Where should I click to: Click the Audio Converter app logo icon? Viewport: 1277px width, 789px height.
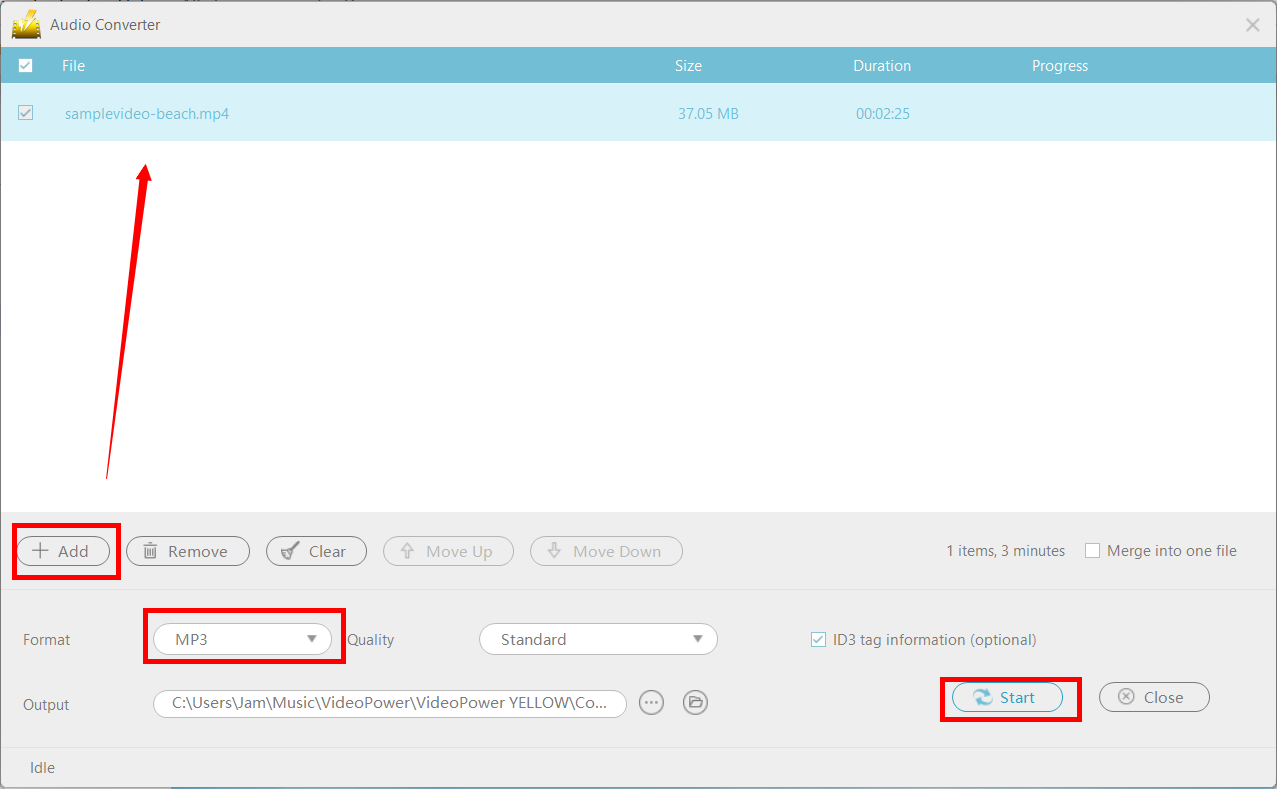(x=26, y=24)
